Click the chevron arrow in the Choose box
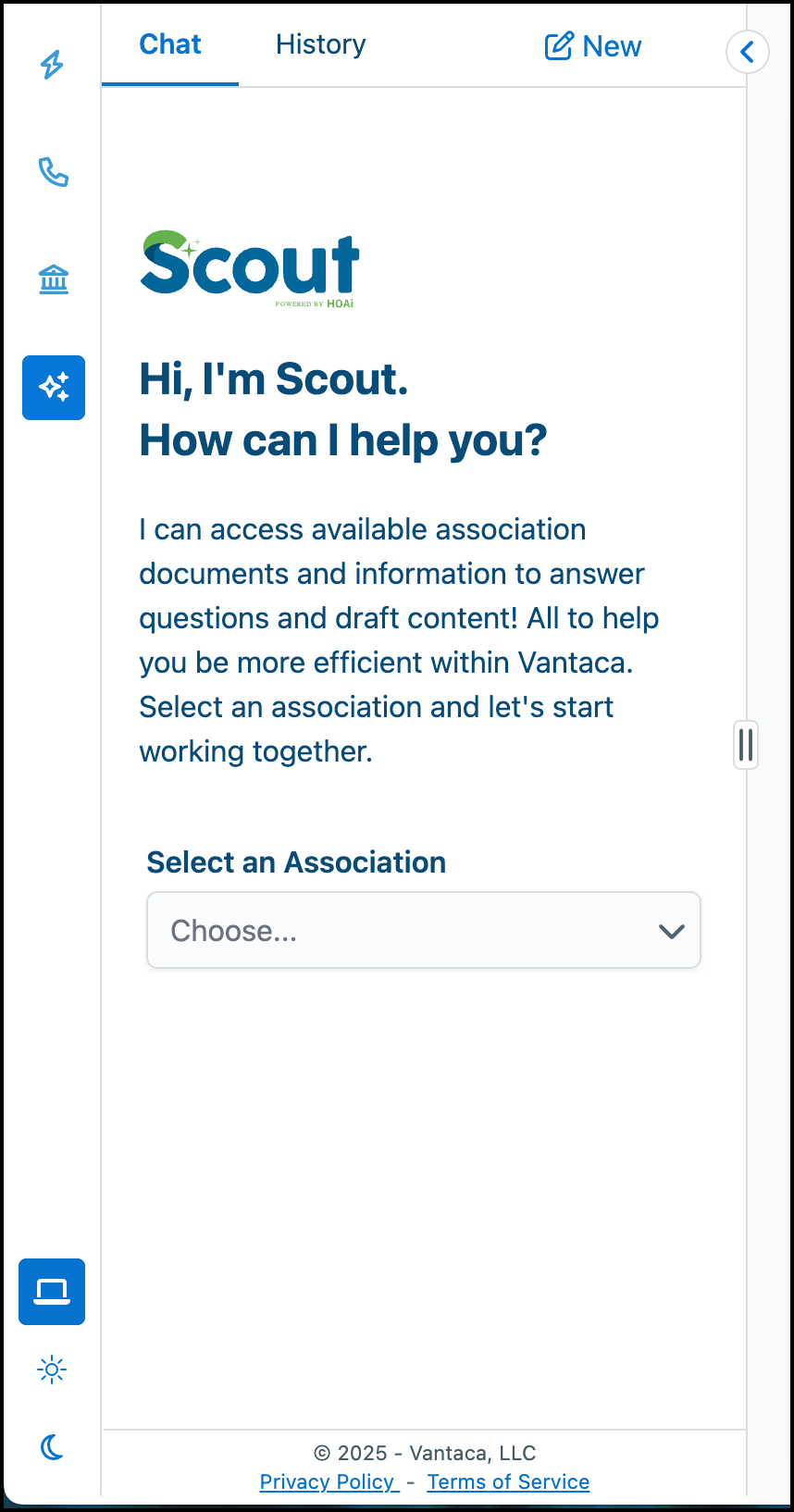Viewport: 794px width, 1512px height. pyautogui.click(x=672, y=931)
